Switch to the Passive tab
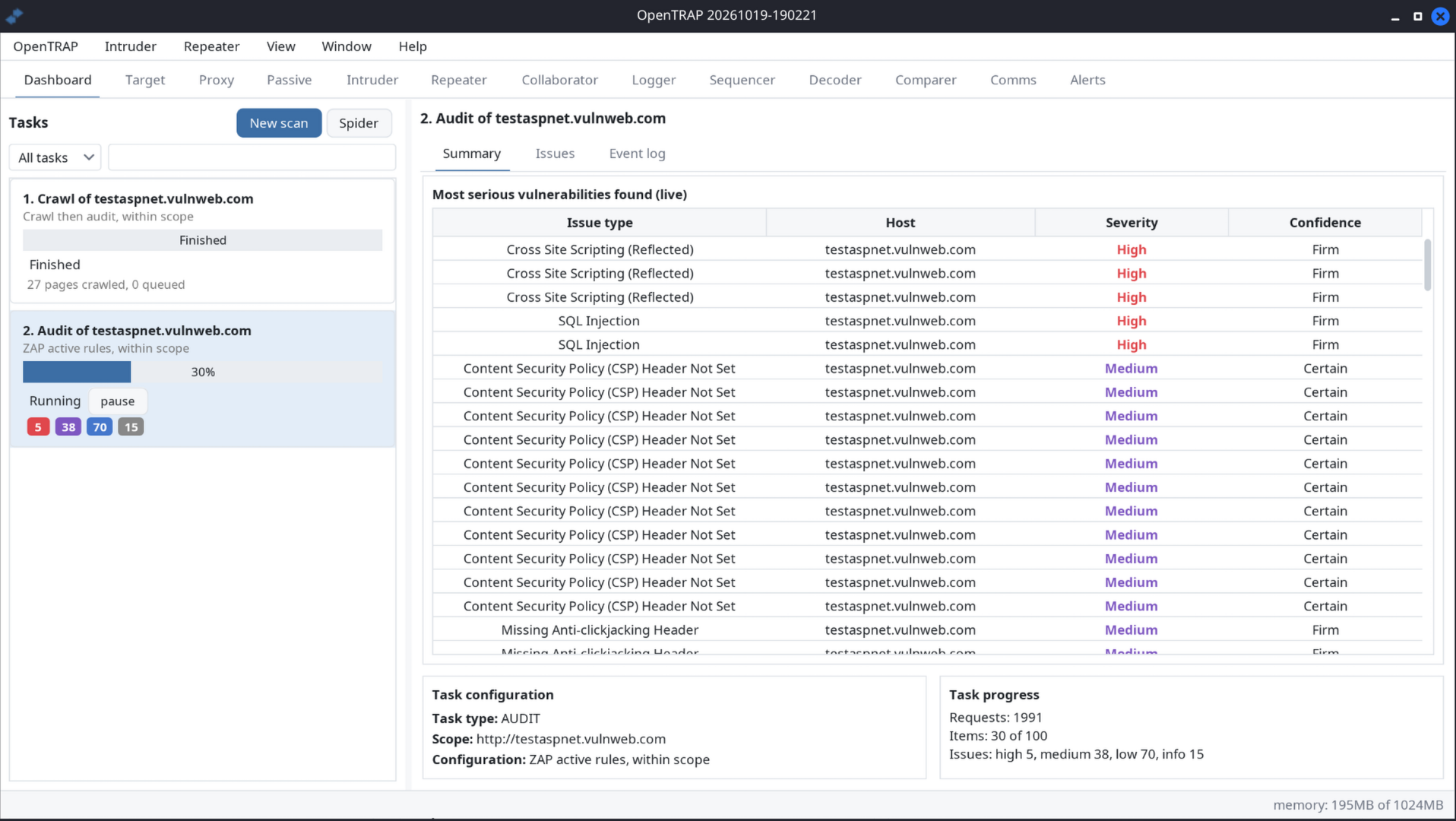Image resolution: width=1456 pixels, height=821 pixels. (290, 80)
